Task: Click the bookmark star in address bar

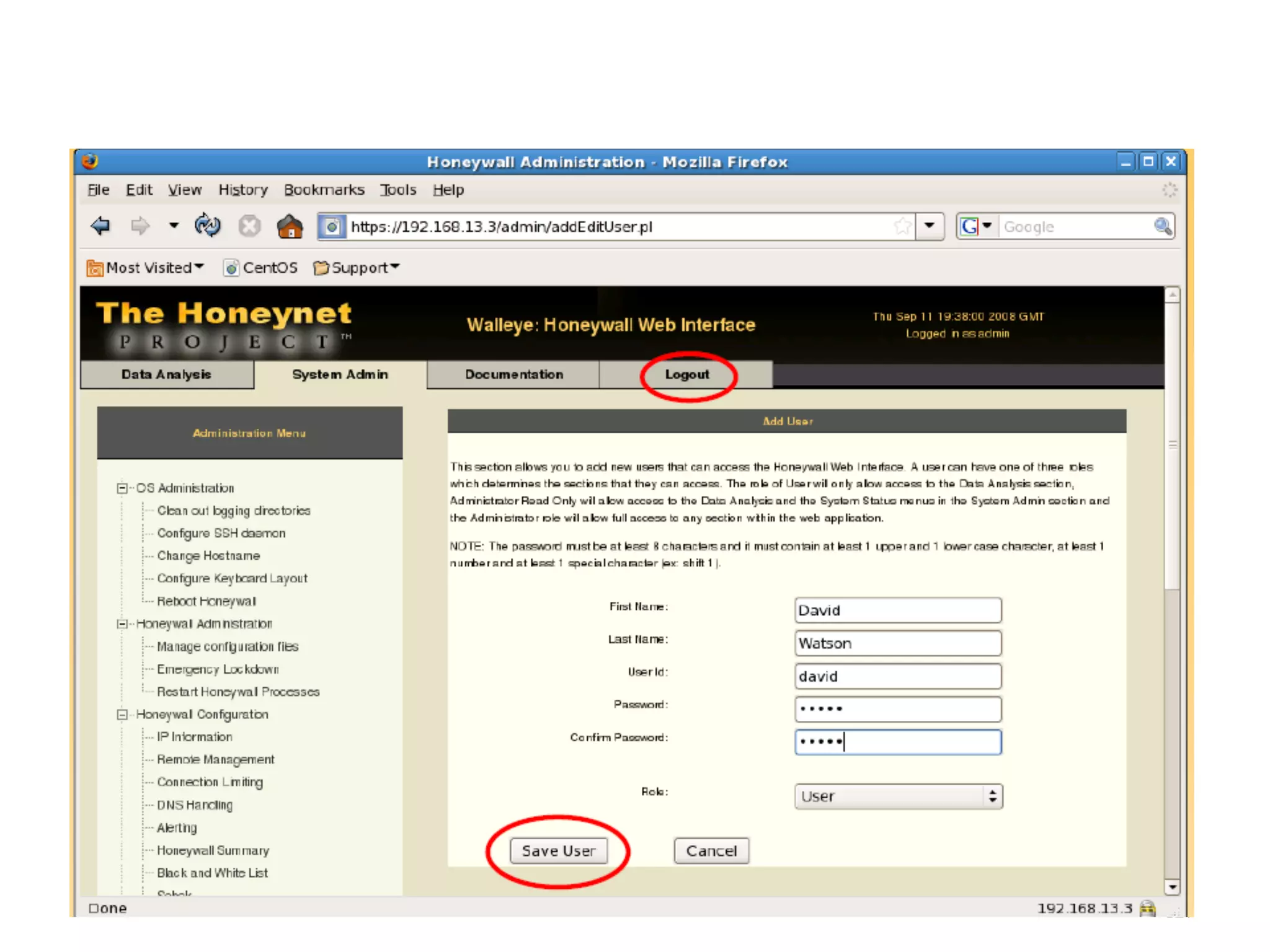Action: pos(902,227)
